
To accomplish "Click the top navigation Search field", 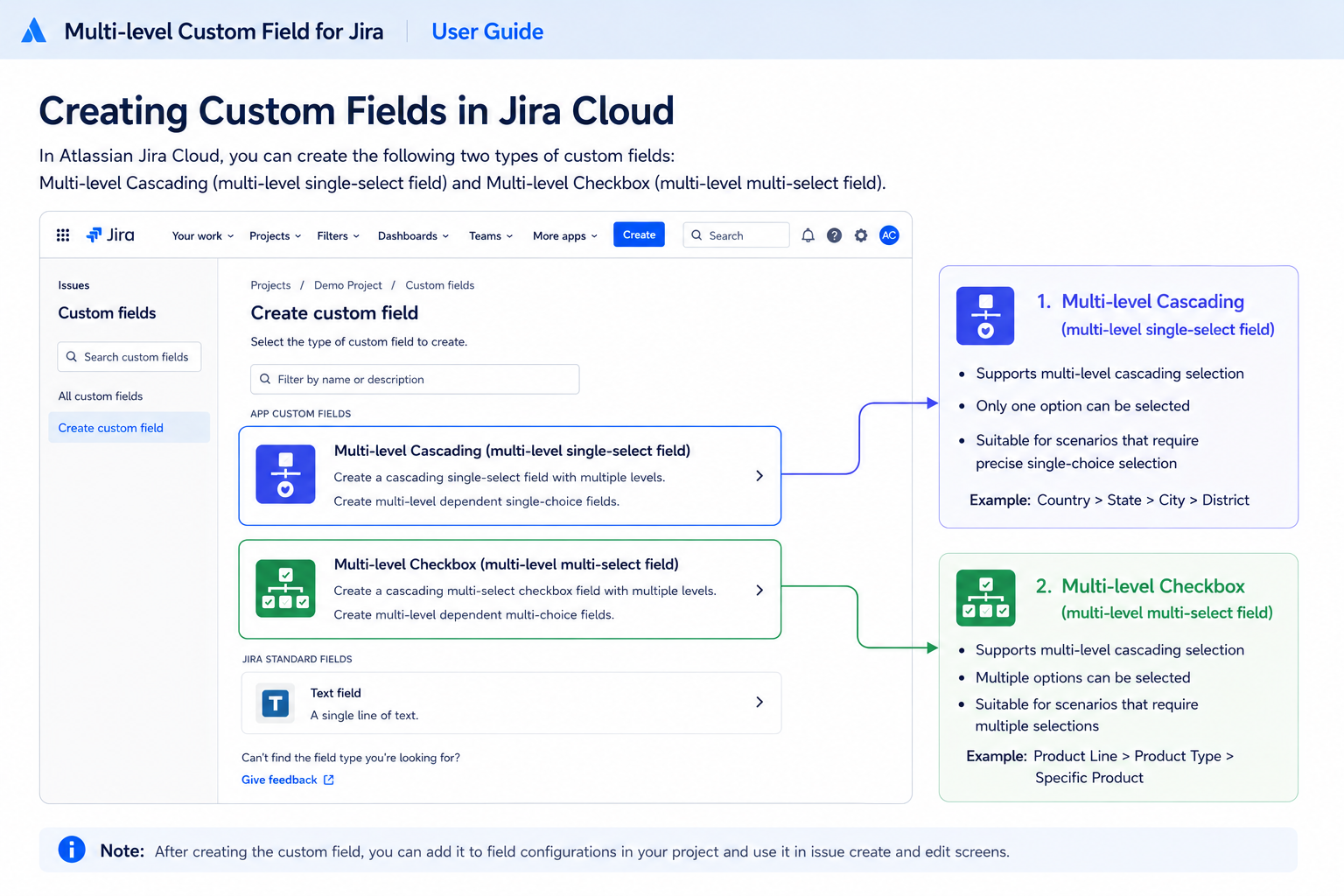I will [736, 235].
